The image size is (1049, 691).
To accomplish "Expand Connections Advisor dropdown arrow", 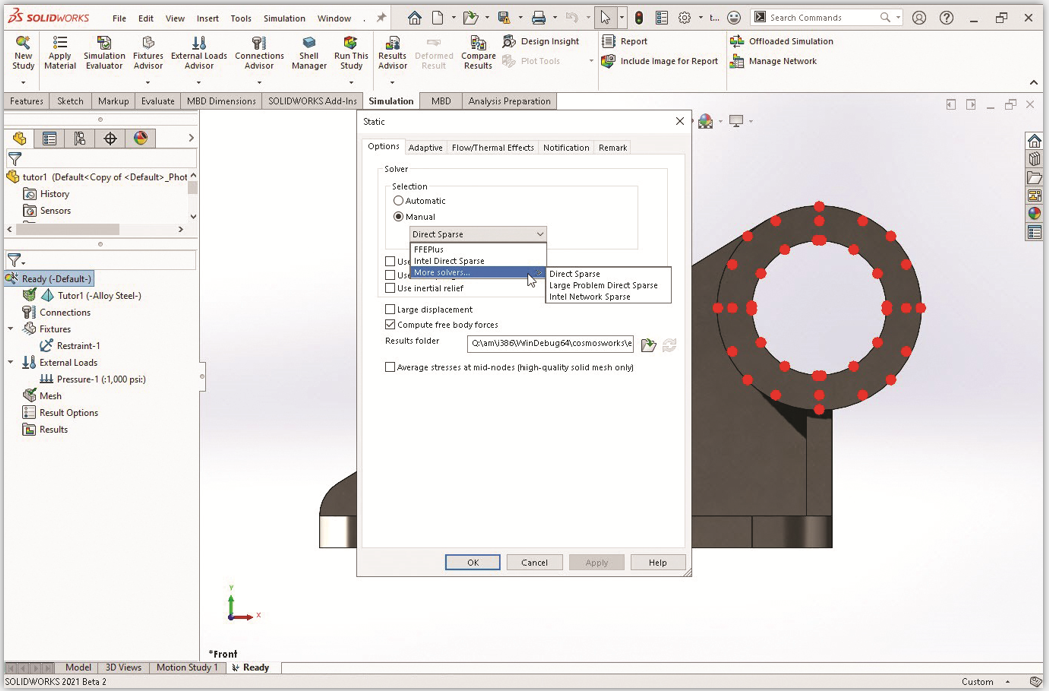I will pos(259,82).
